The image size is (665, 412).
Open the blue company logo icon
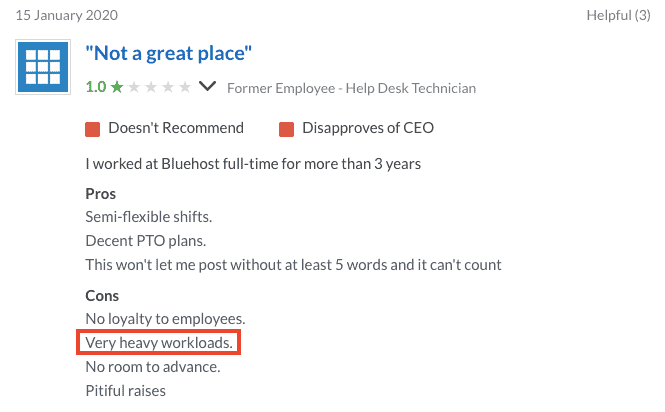click(43, 67)
